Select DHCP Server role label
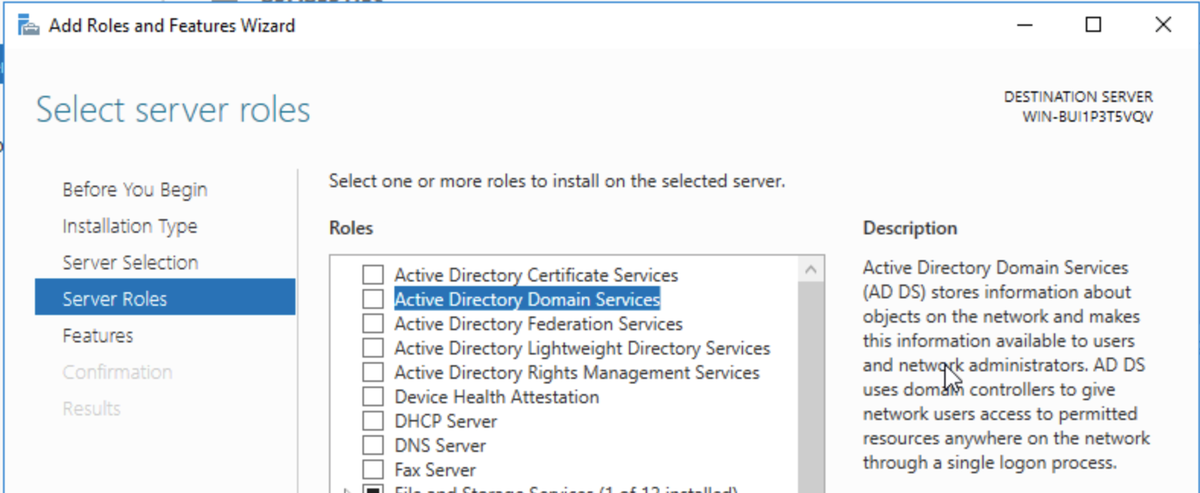The width and height of the screenshot is (1200, 493). (448, 421)
